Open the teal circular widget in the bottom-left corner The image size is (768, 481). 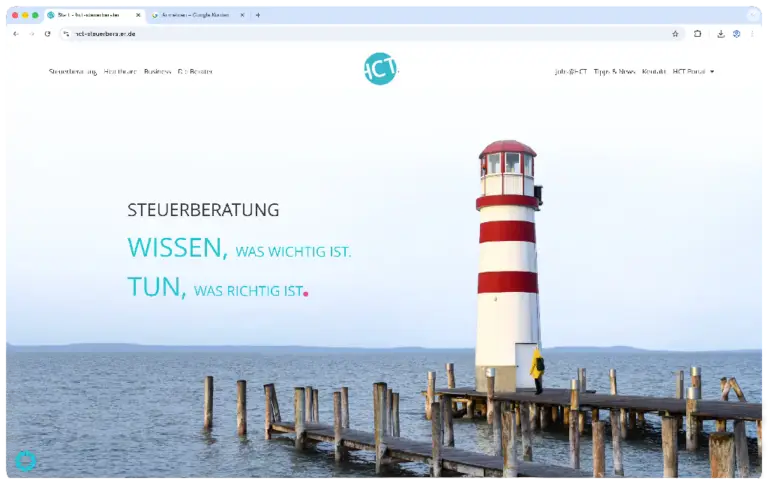(x=25, y=460)
